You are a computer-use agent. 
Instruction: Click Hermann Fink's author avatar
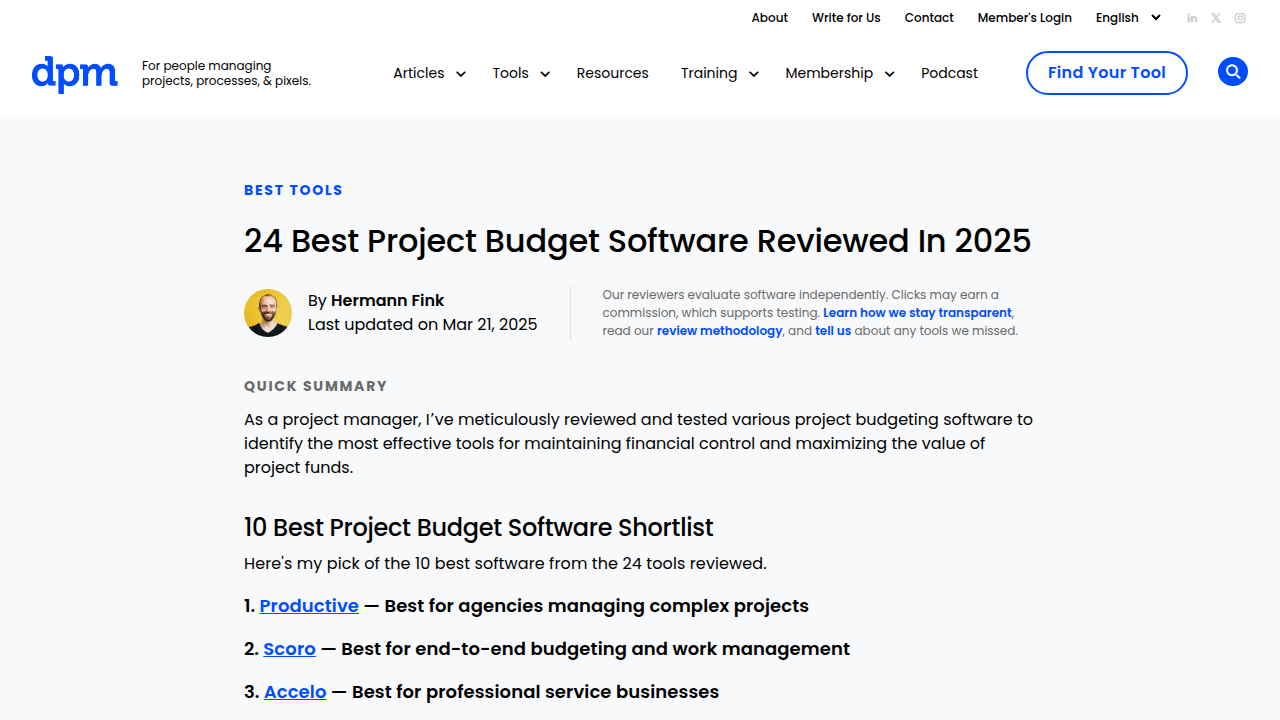(268, 313)
